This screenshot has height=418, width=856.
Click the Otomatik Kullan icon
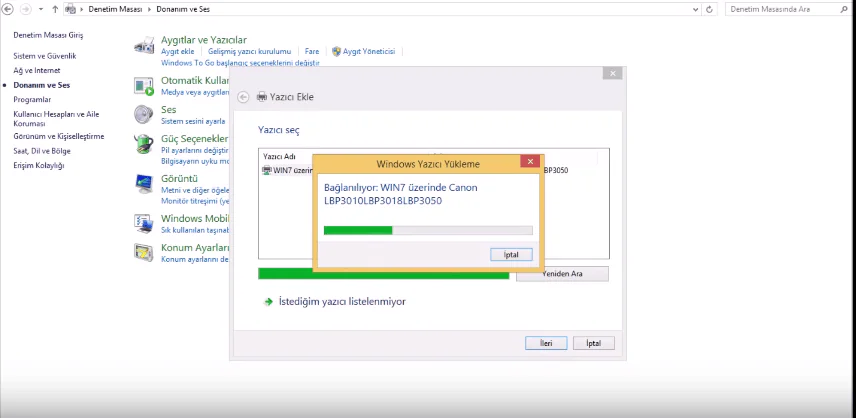click(144, 86)
